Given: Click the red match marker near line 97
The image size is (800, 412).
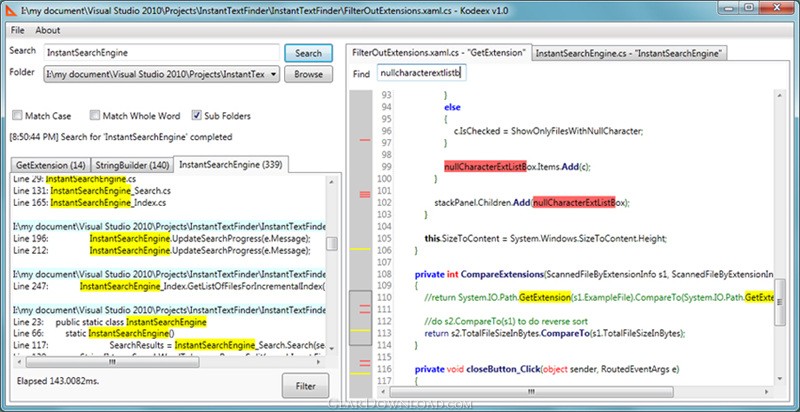Looking at the screenshot, I should [364, 139].
